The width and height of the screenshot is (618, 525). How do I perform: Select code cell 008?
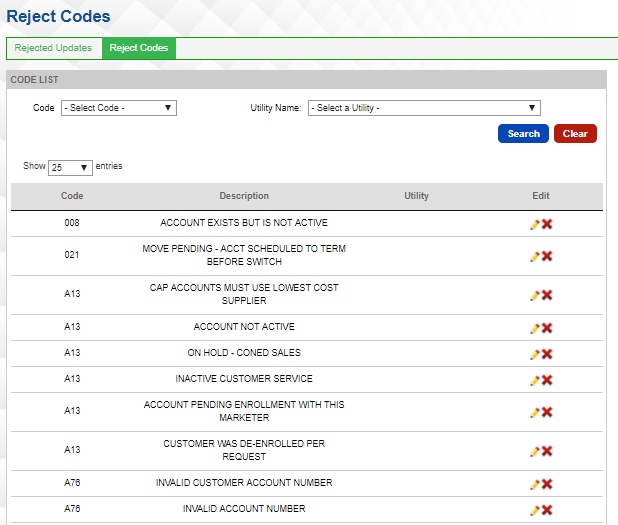pos(72,223)
